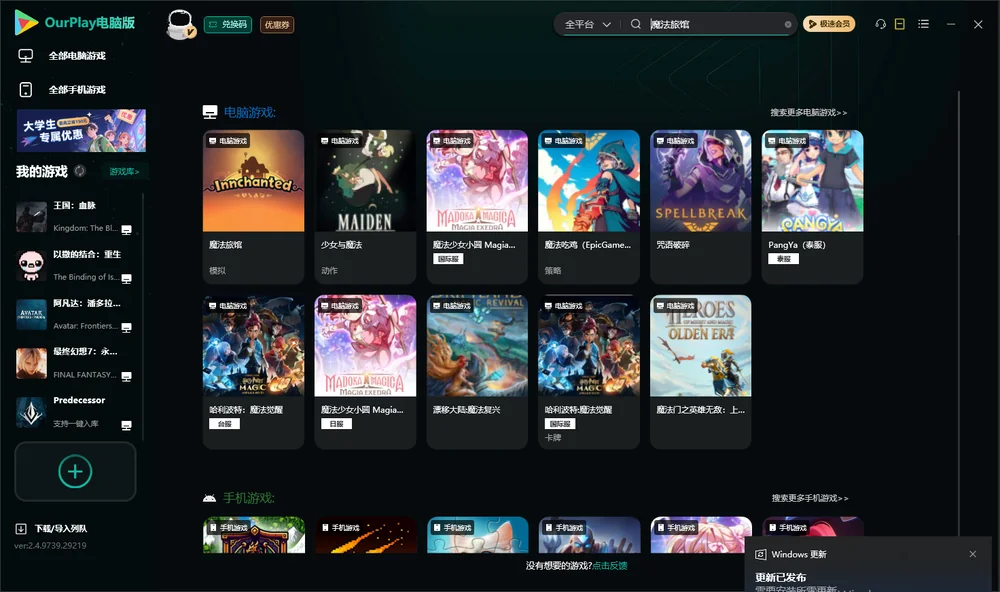Open the 少女与魔法 MAIDEN game card

[x=365, y=207]
